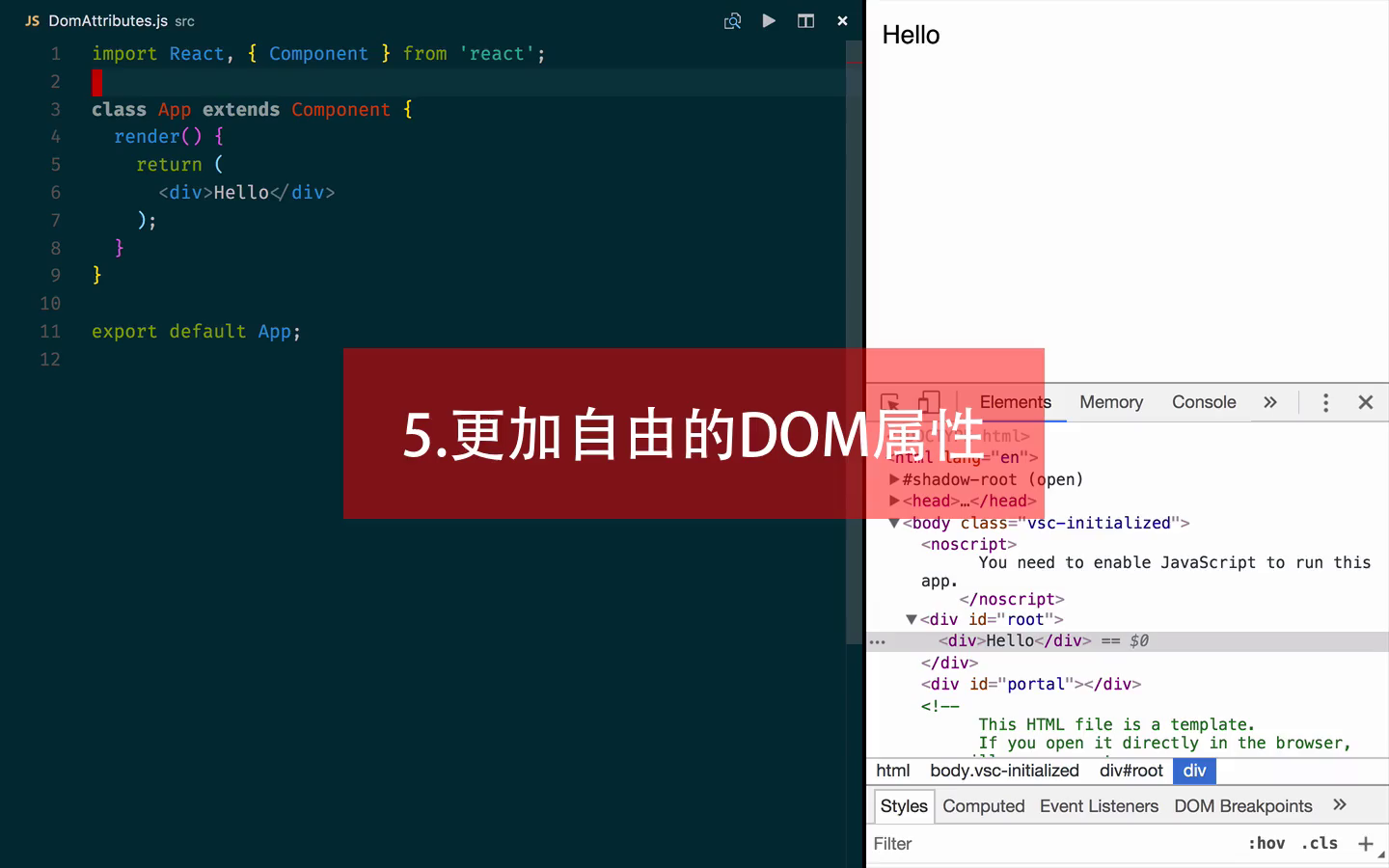Click the class App extends Component line
The image size is (1389, 868).
253,109
